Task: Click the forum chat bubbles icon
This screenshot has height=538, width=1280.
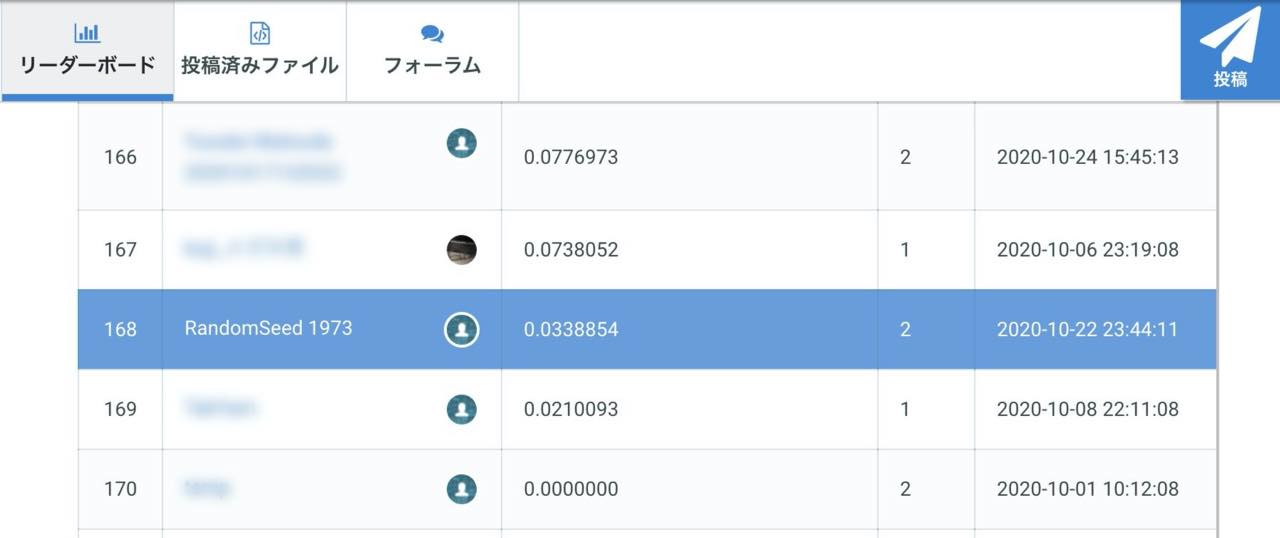Action: (432, 34)
